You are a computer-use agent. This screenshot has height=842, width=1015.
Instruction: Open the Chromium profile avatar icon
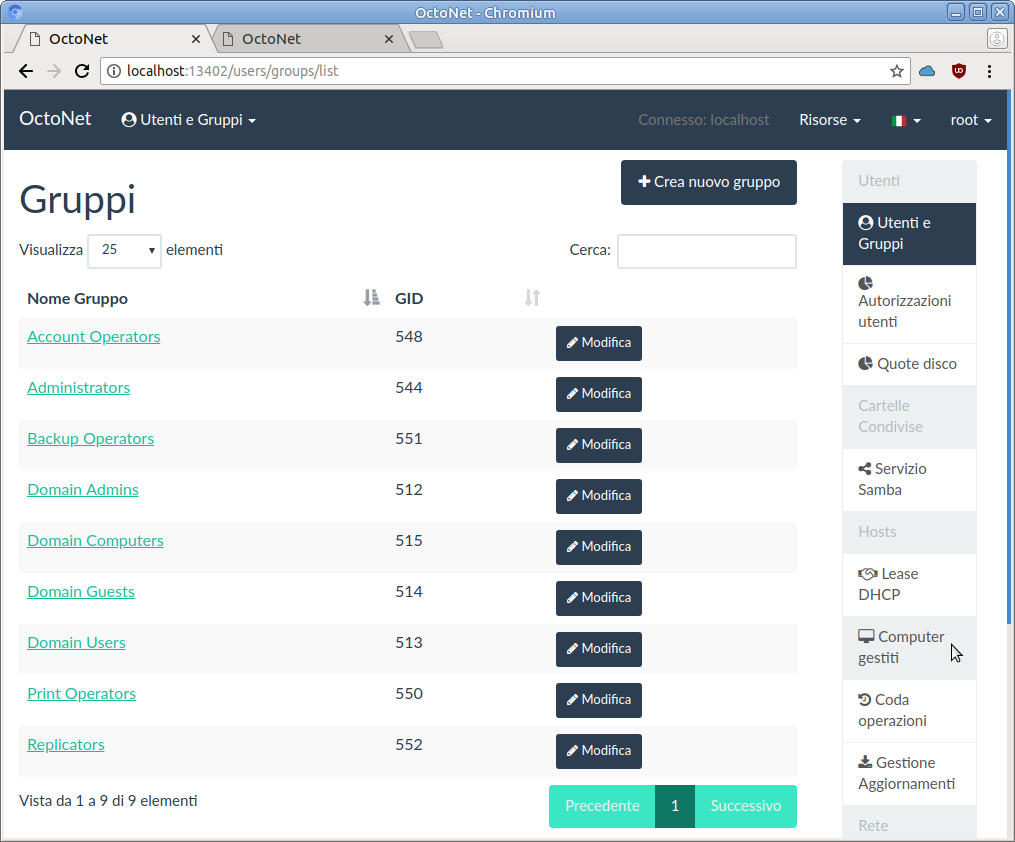997,39
